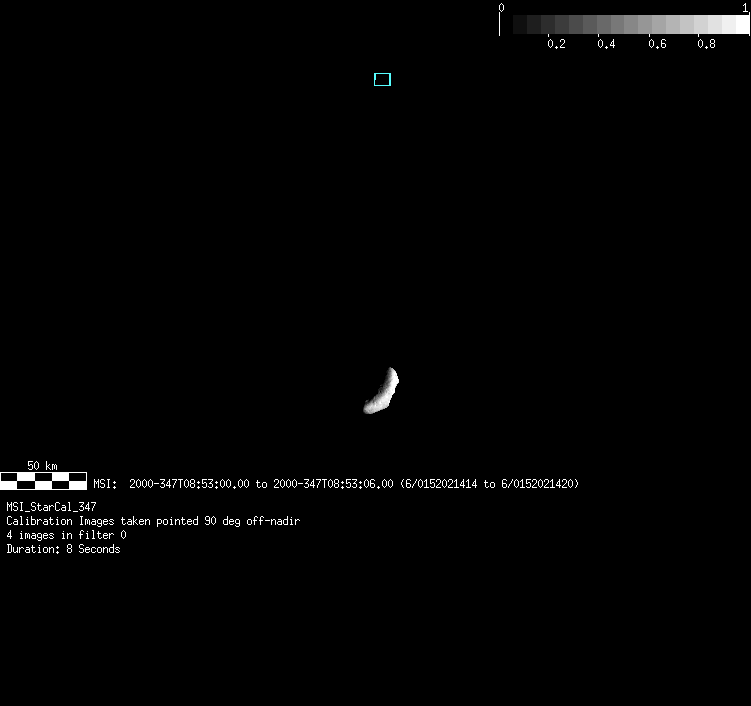Image resolution: width=751 pixels, height=706 pixels.
Task: Click the MSI_StarCal_347 sequence name
Action: (51, 507)
